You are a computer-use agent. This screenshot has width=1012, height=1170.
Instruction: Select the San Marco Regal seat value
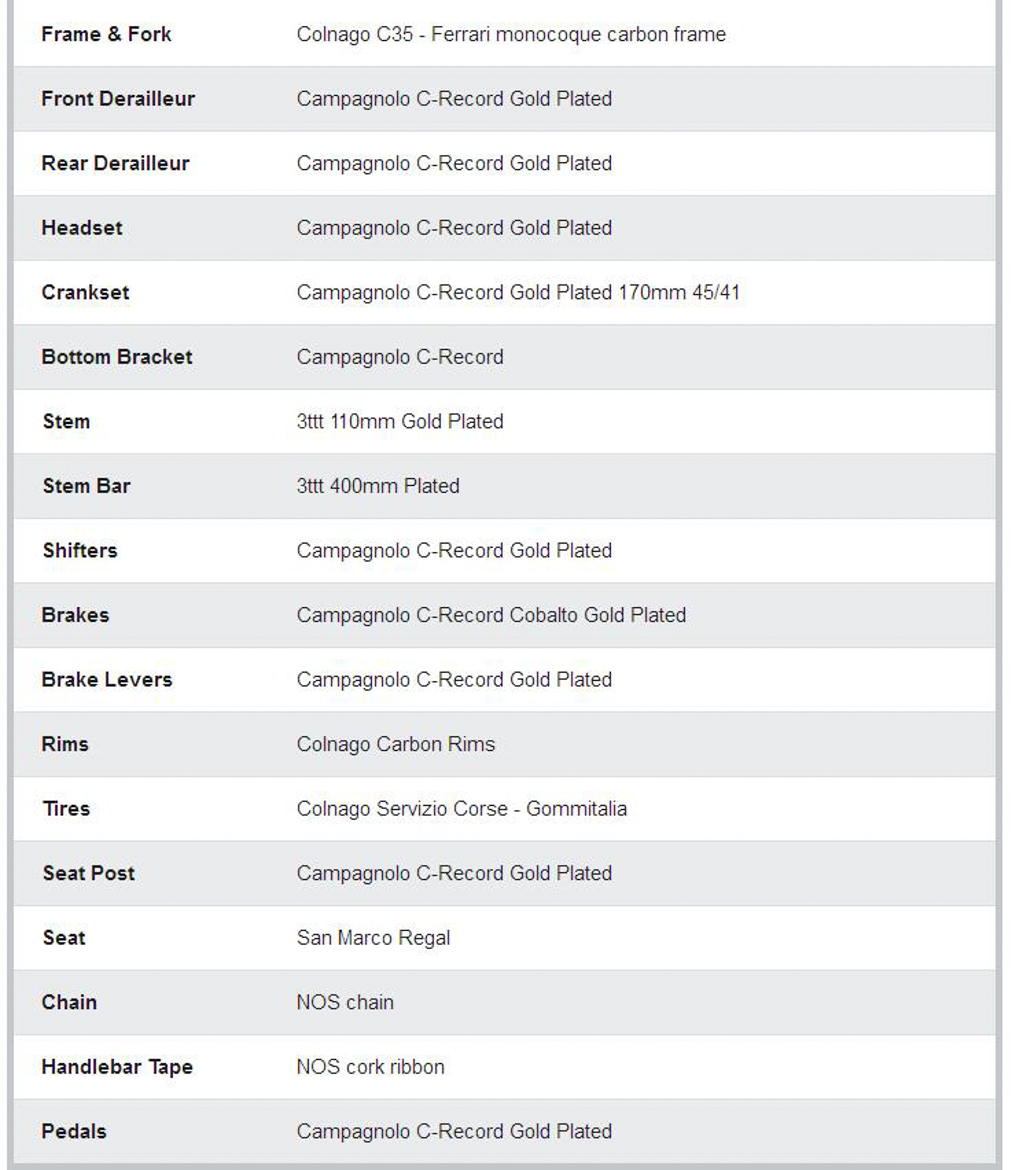click(373, 938)
